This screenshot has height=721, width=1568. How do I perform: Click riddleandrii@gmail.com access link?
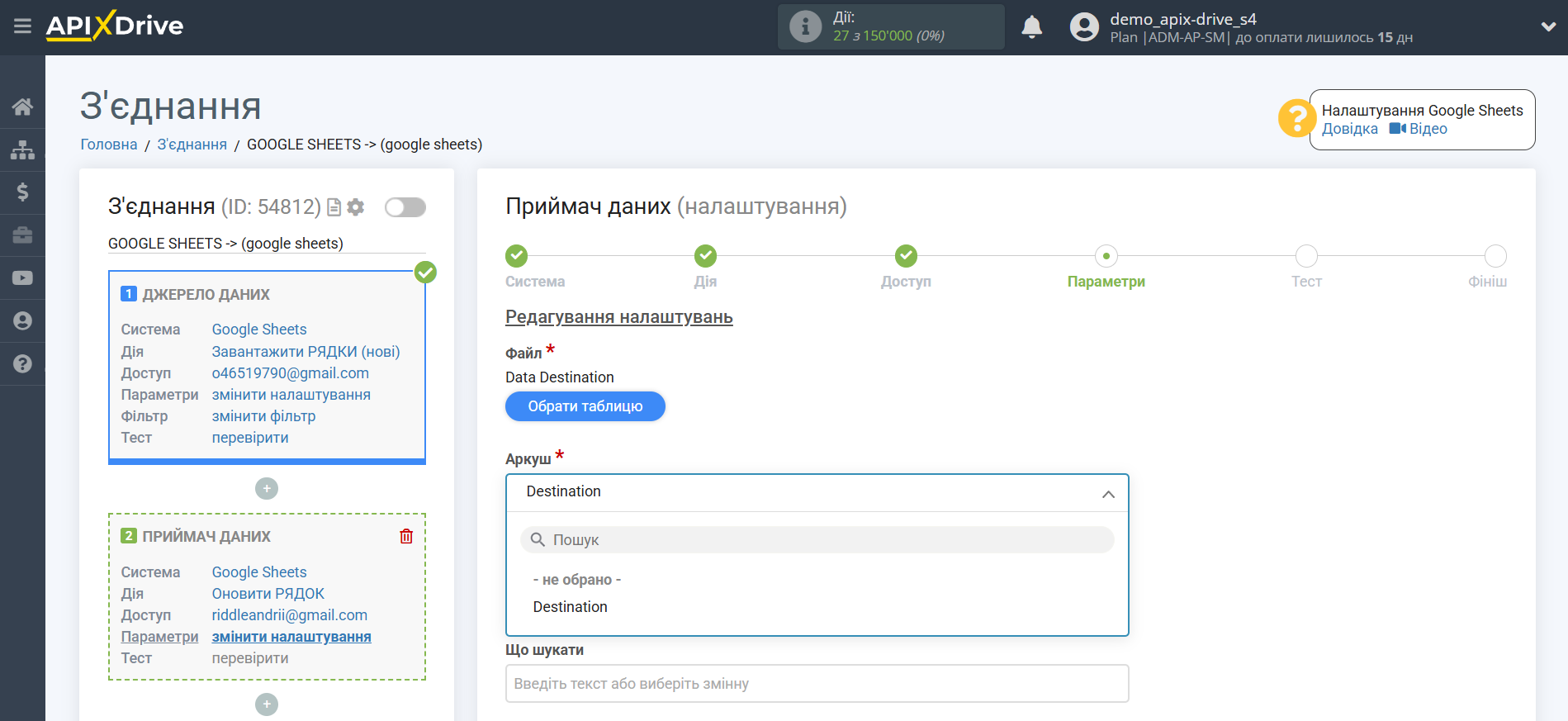coord(290,615)
